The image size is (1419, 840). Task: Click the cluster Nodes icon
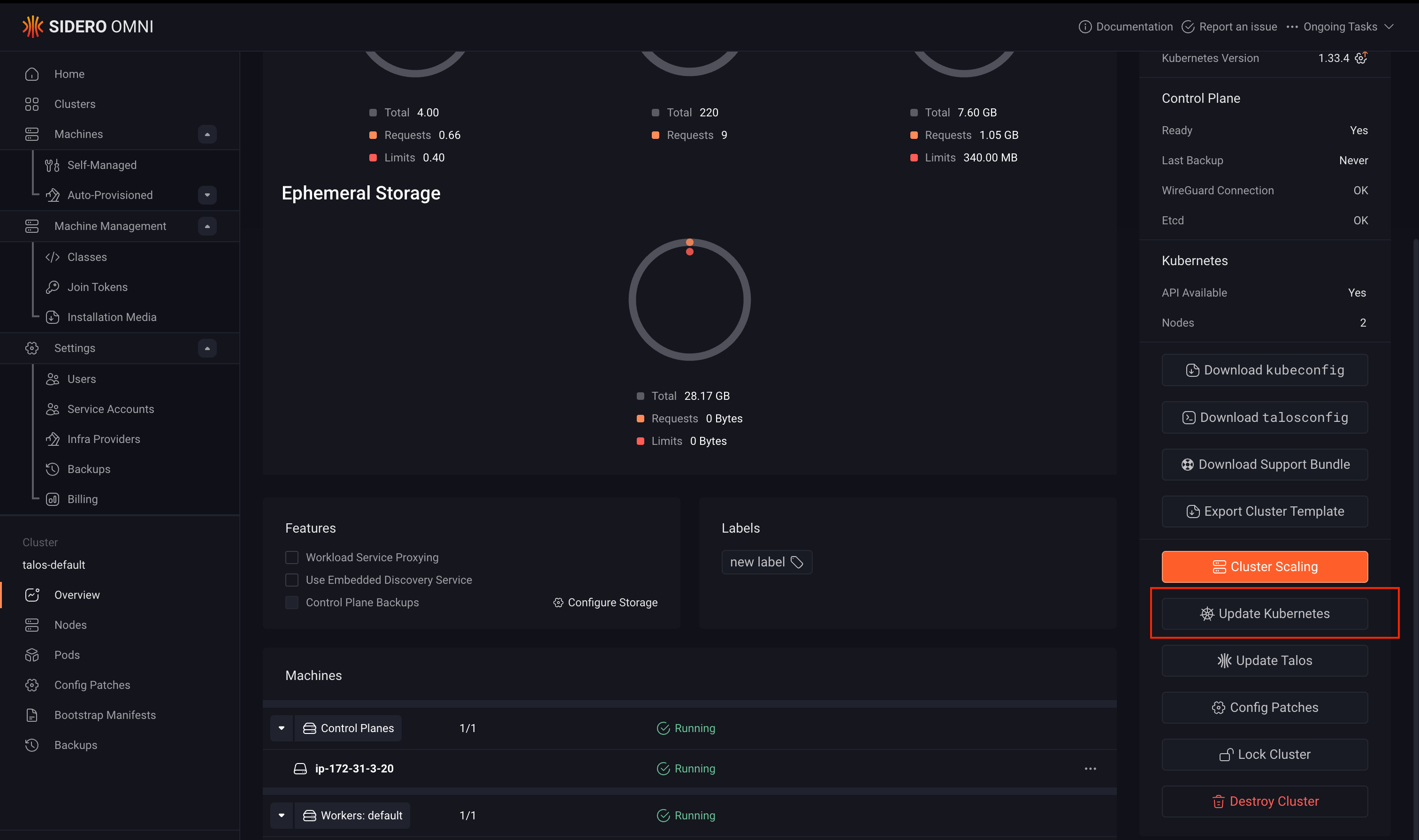coord(32,625)
